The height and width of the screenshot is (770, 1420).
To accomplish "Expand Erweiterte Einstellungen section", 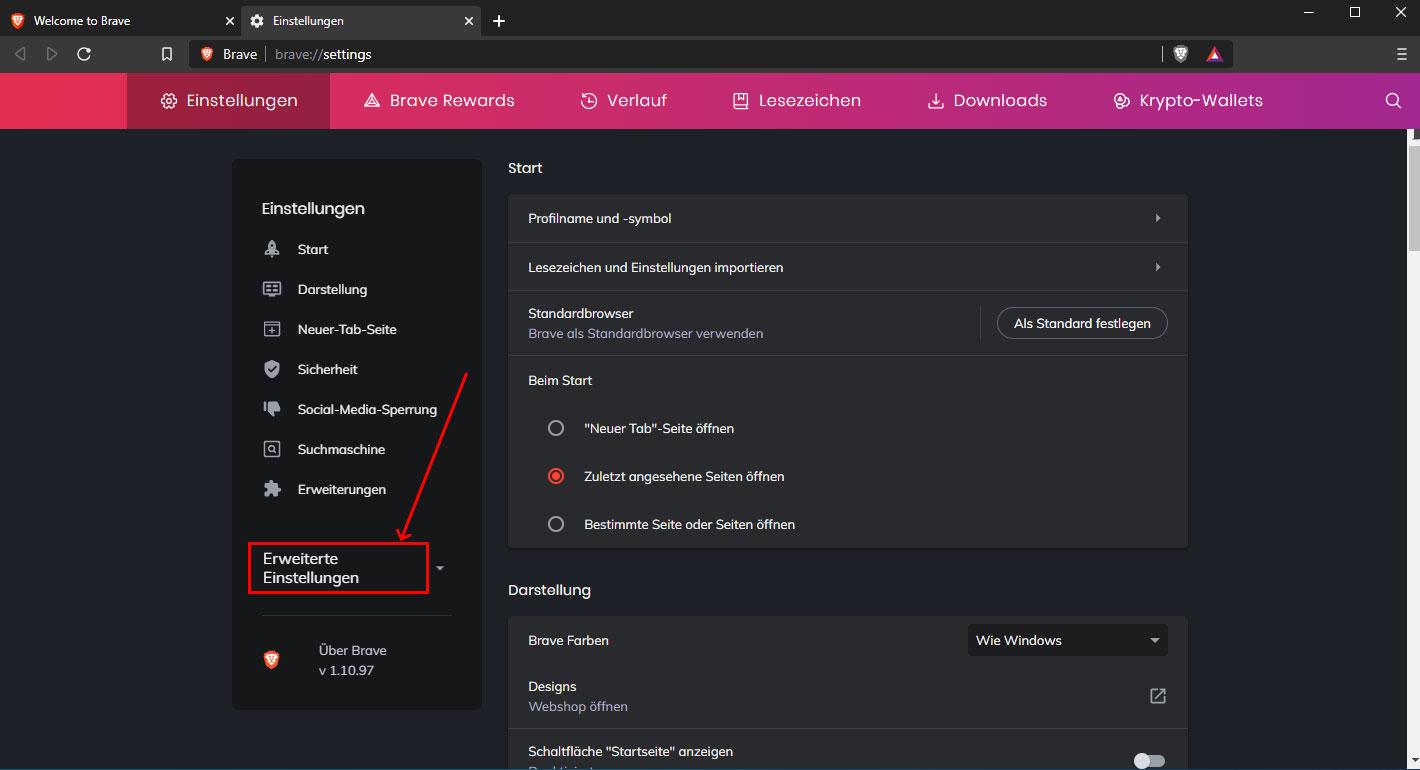I will point(340,568).
